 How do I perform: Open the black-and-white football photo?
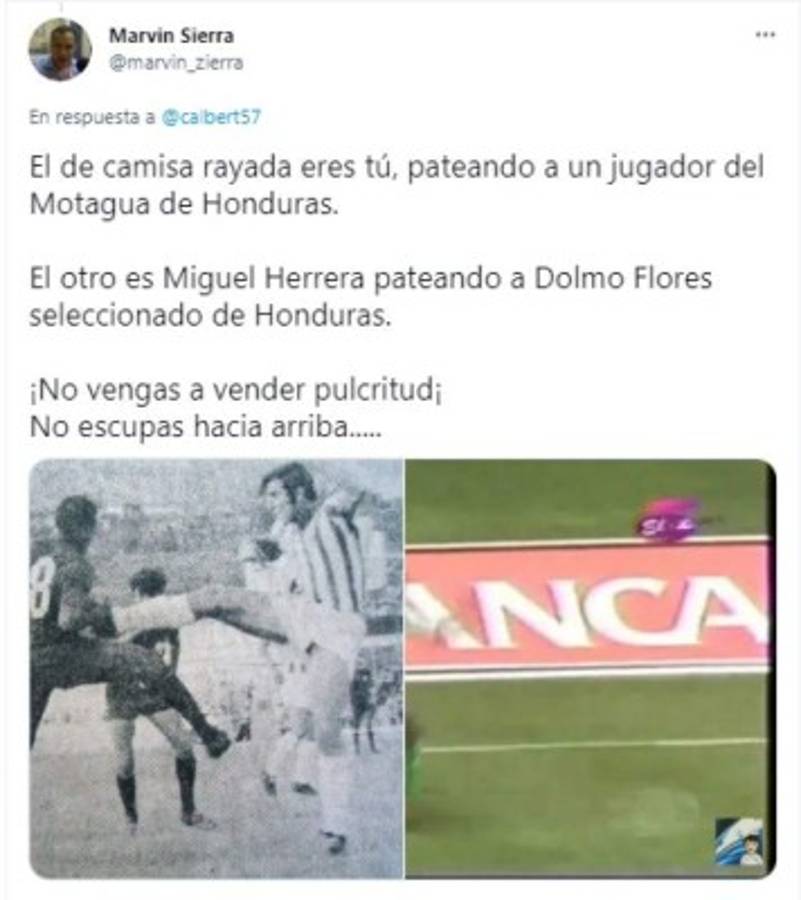tap(216, 669)
